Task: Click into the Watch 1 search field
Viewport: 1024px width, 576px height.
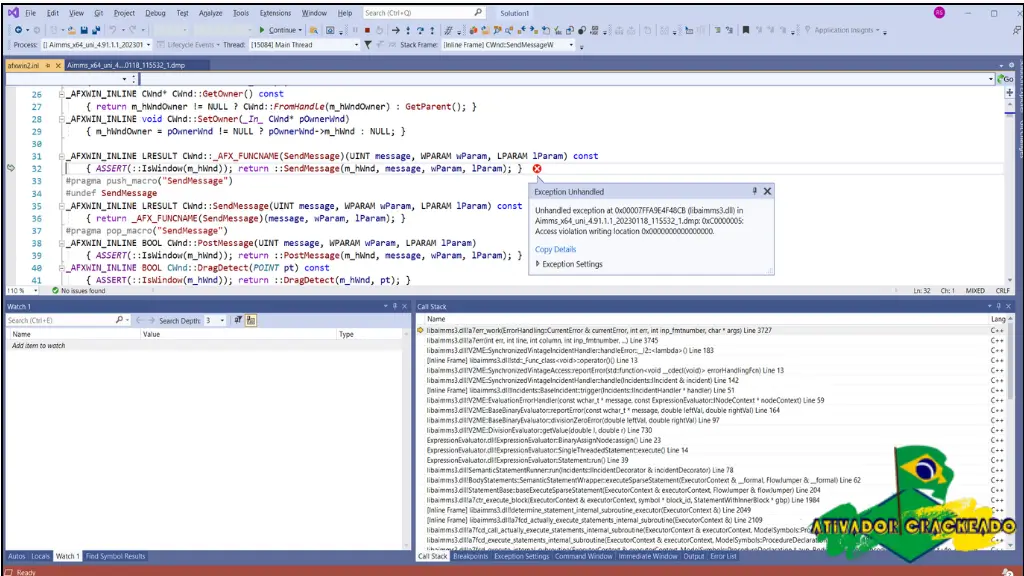Action: pos(60,320)
